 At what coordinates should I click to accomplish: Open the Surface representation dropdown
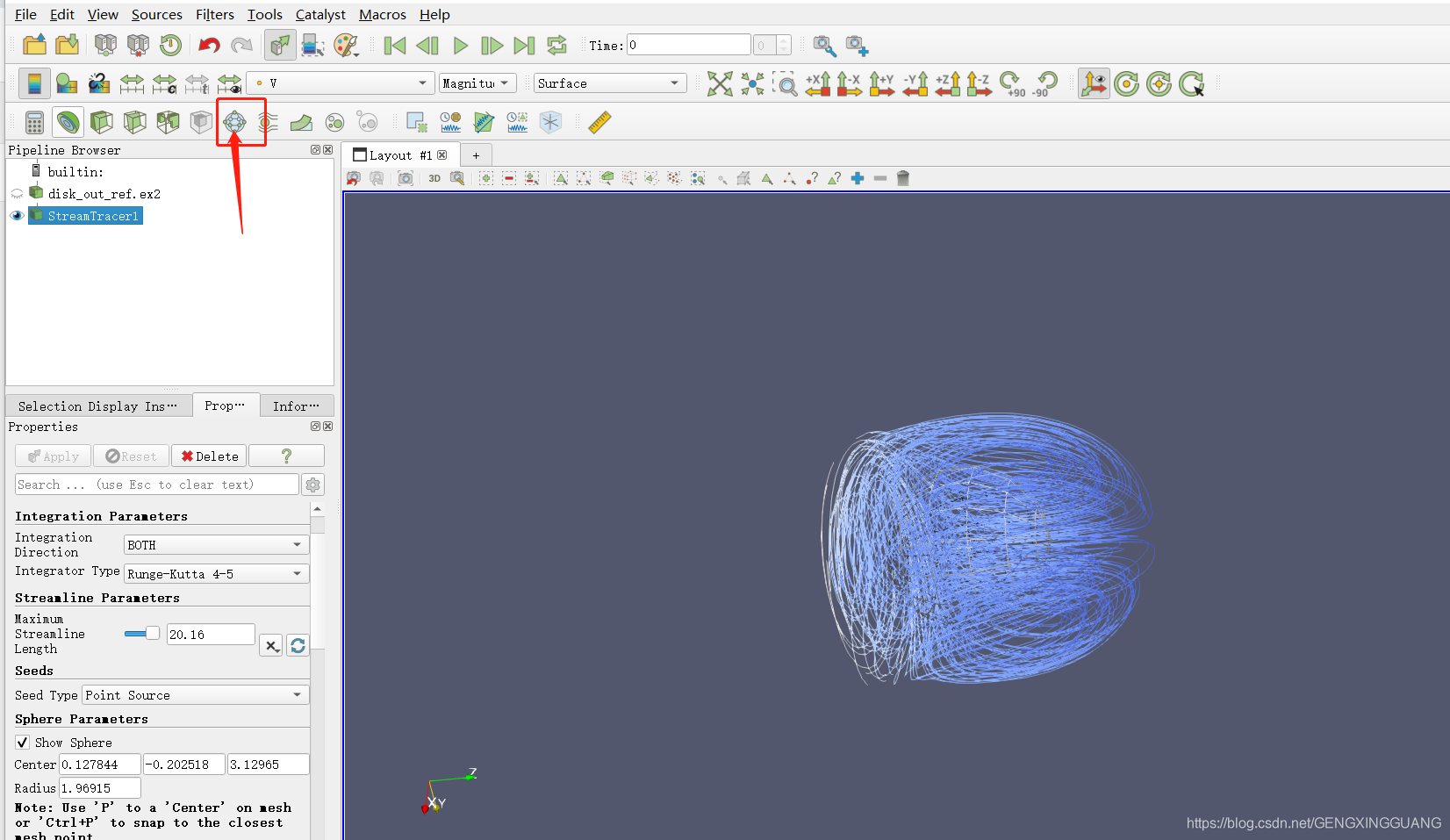click(610, 83)
